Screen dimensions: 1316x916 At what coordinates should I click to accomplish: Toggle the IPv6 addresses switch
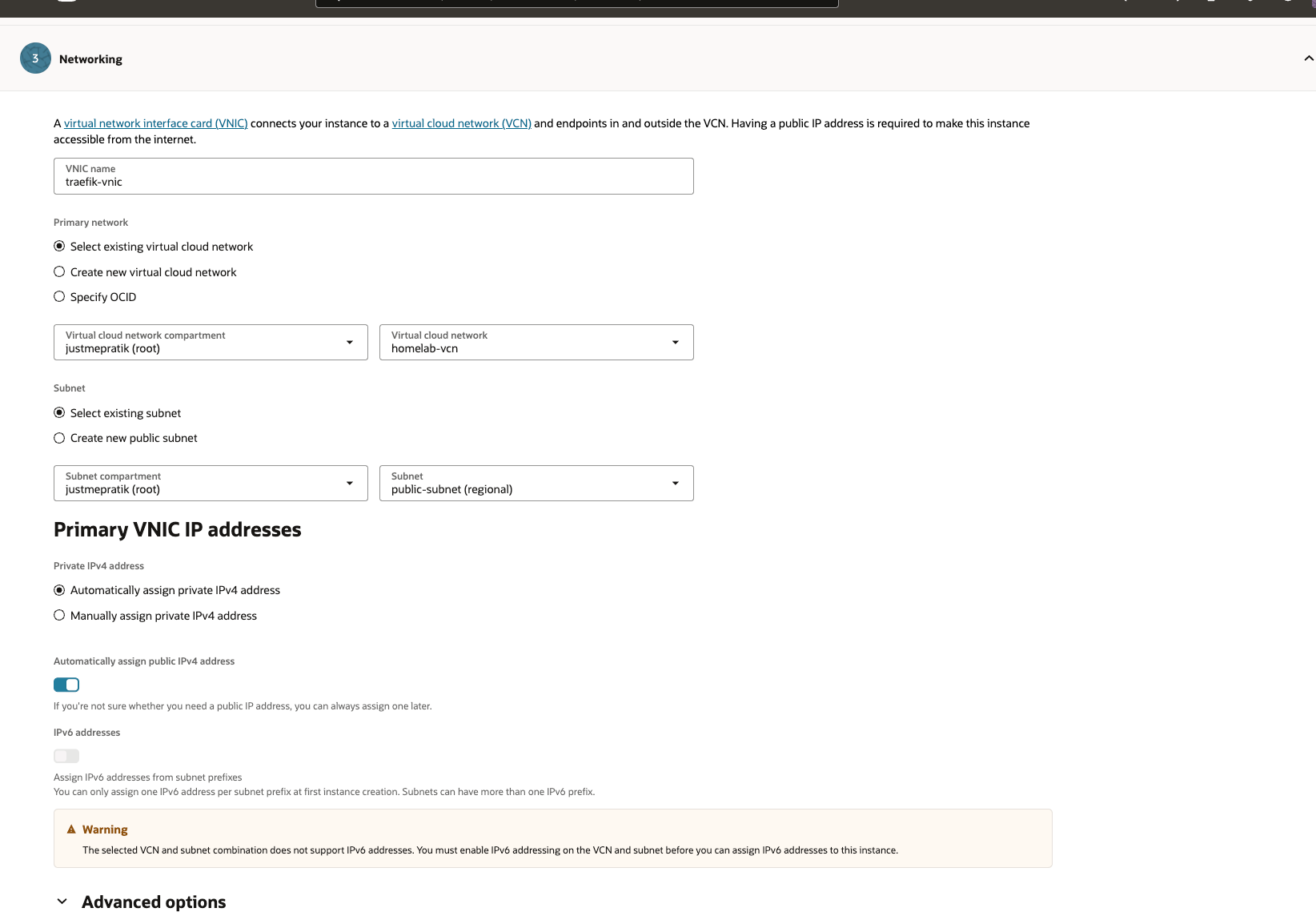(66, 756)
